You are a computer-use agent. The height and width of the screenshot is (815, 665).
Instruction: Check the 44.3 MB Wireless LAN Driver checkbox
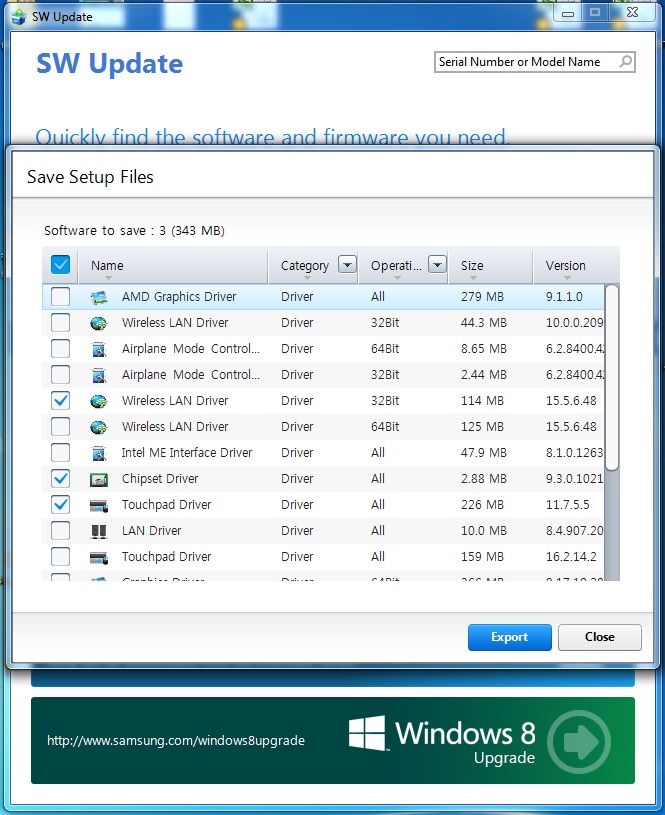point(60,323)
